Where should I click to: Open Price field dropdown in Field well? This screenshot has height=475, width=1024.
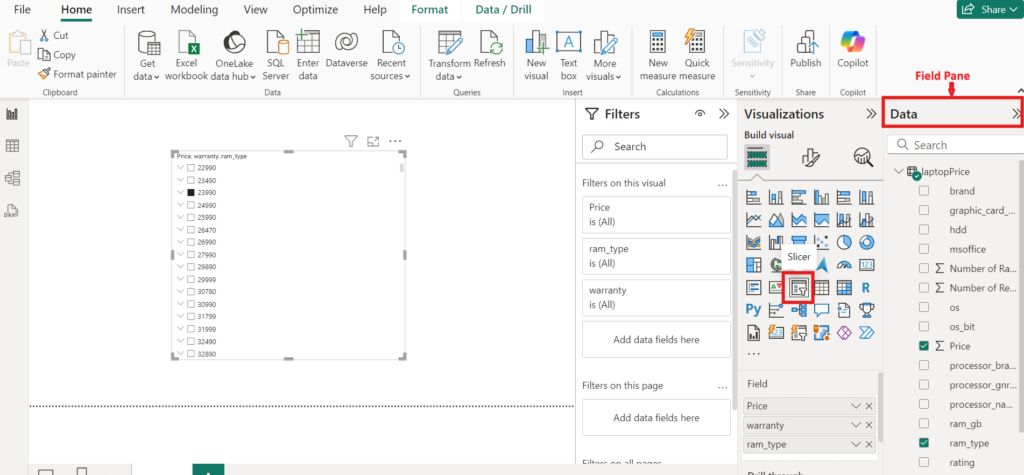coord(856,406)
